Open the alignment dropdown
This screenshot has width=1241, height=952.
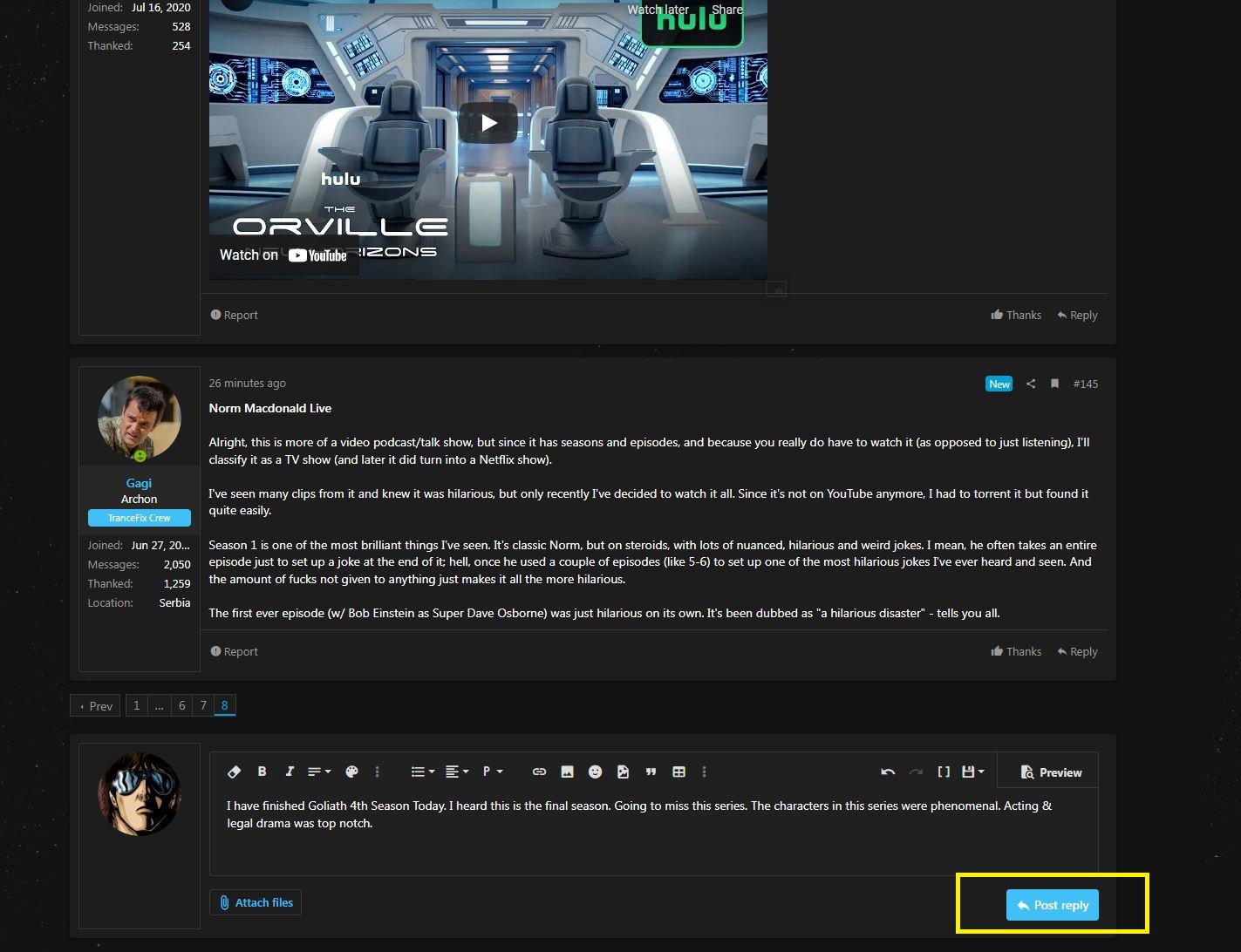[457, 772]
